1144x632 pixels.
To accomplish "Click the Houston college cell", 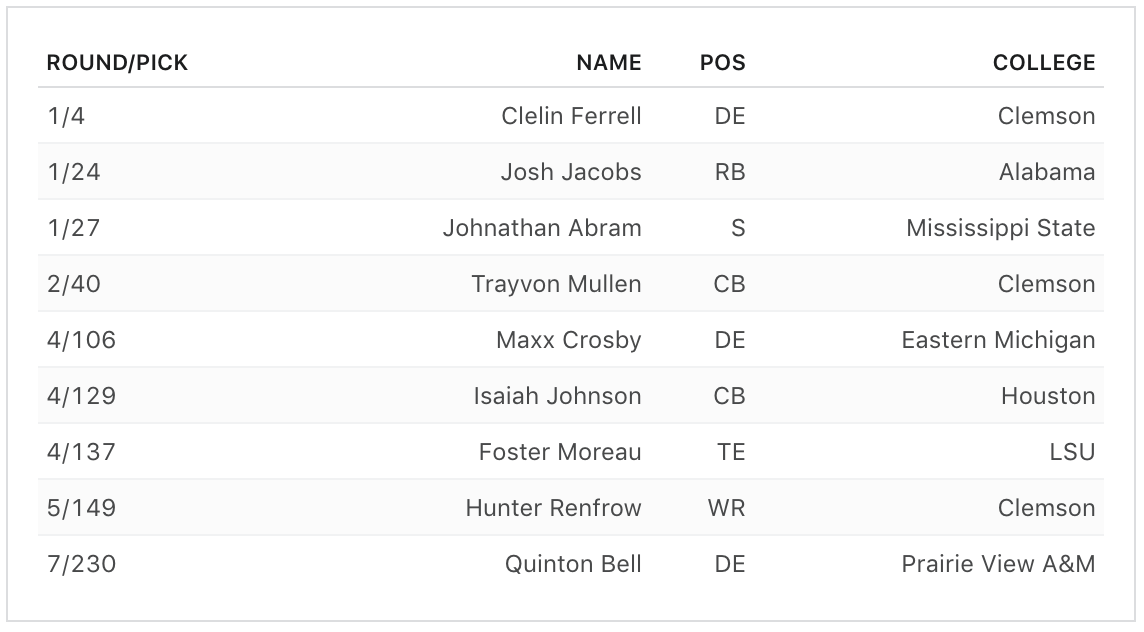I will (x=1048, y=396).
